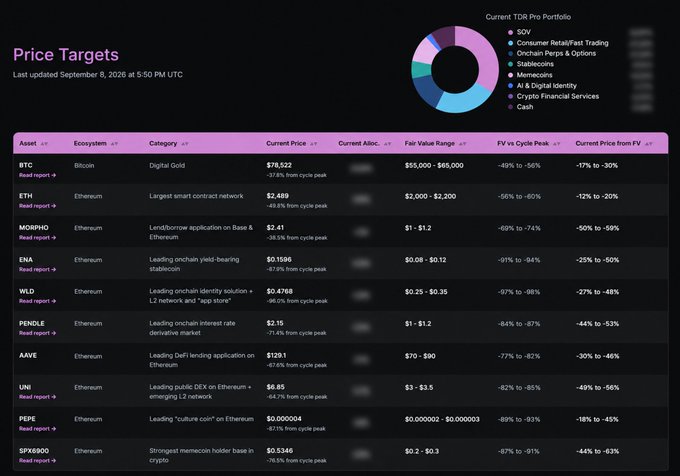Click WLD price $0.4768
Viewport: 680px width, 476px height.
click(x=279, y=291)
